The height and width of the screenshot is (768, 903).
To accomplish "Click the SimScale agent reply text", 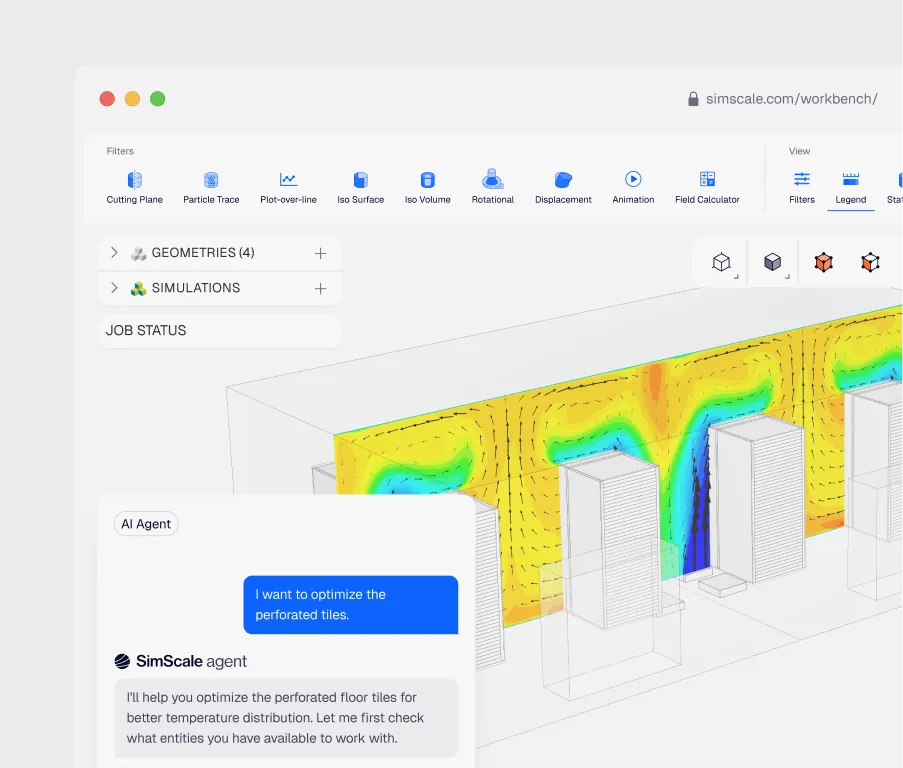I will pyautogui.click(x=286, y=718).
